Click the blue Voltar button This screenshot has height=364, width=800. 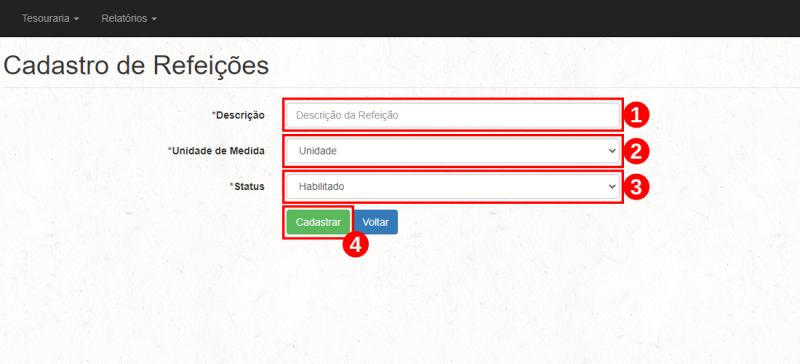(x=376, y=223)
